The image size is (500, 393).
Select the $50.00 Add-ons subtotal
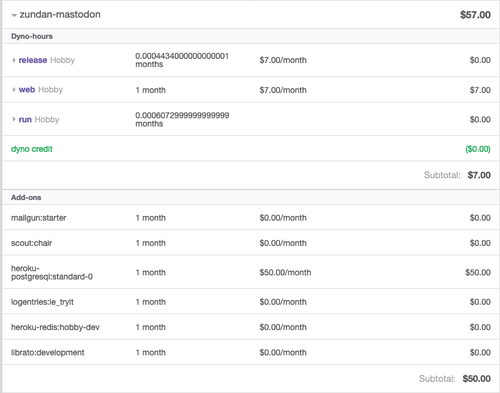tap(476, 379)
